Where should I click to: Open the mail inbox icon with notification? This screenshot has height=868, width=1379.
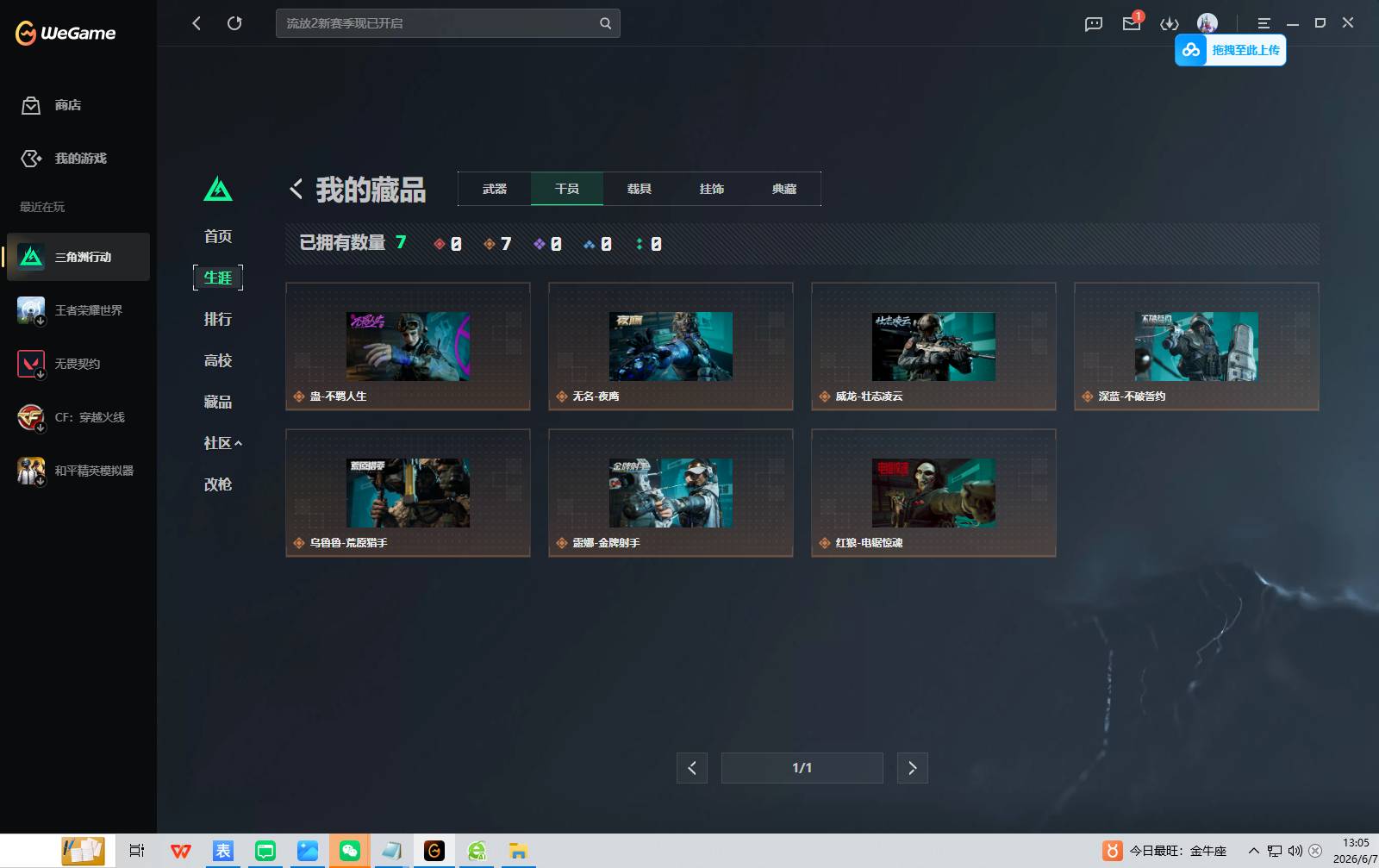click(x=1132, y=23)
